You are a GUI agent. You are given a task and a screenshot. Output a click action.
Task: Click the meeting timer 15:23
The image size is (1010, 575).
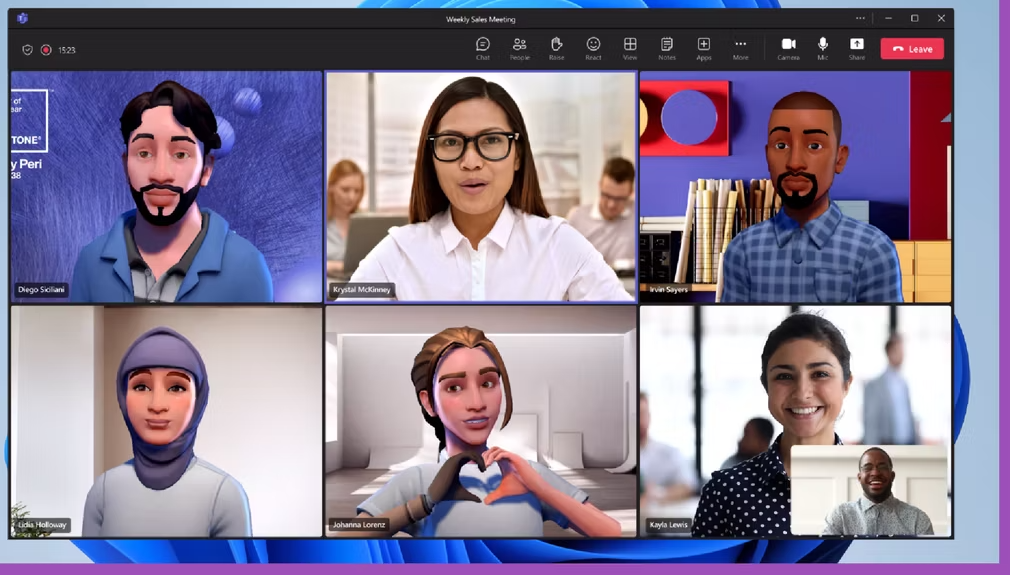pyautogui.click(x=67, y=50)
